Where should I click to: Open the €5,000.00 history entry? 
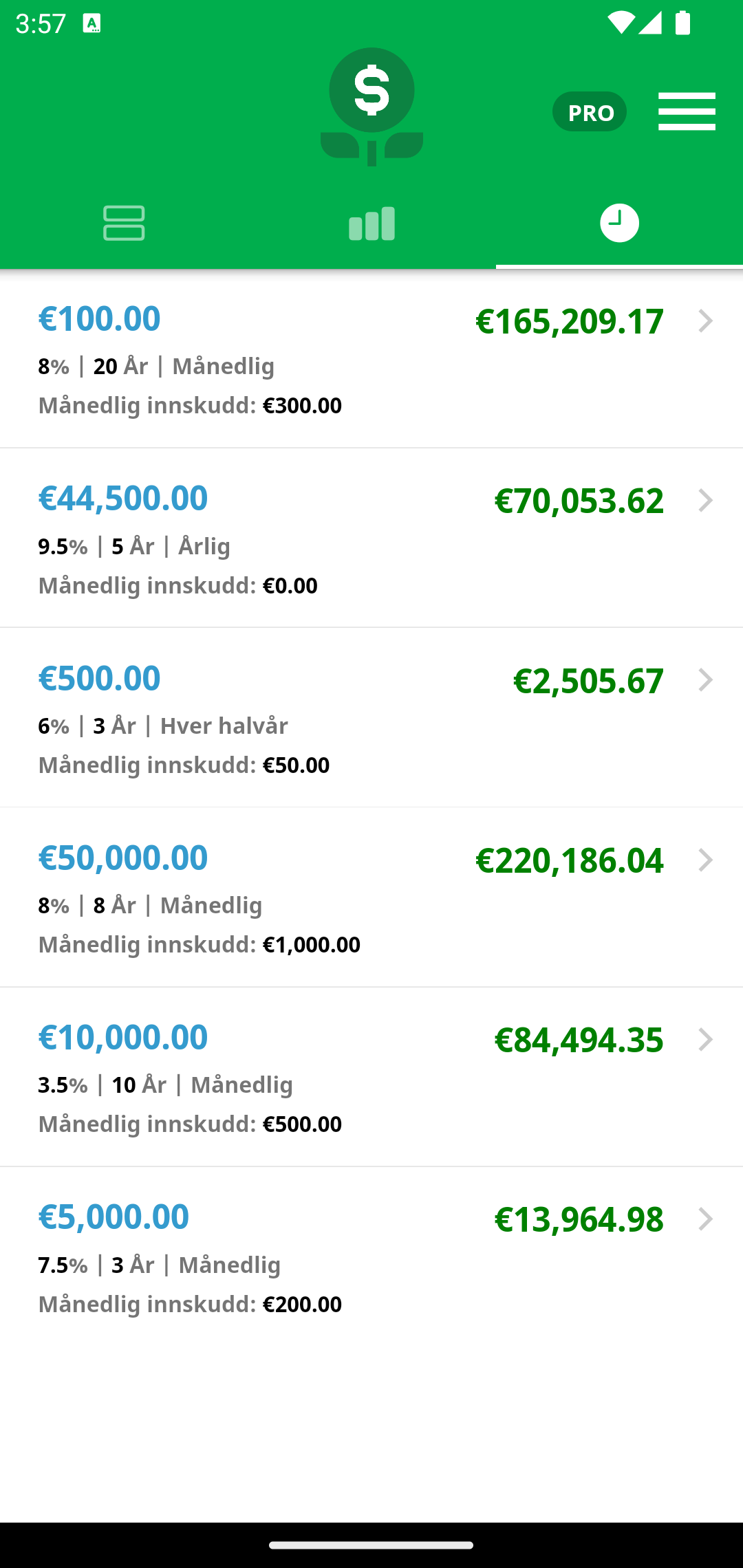point(371,1257)
